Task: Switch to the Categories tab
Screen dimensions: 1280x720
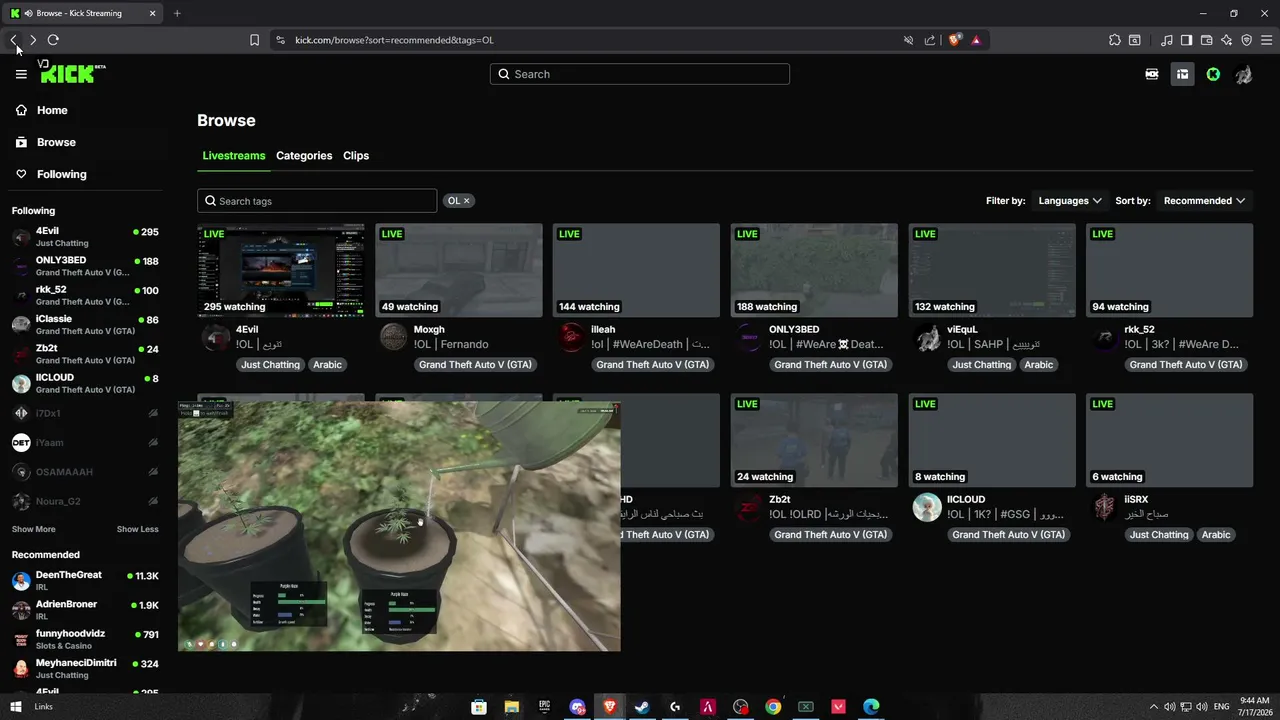Action: pyautogui.click(x=304, y=156)
